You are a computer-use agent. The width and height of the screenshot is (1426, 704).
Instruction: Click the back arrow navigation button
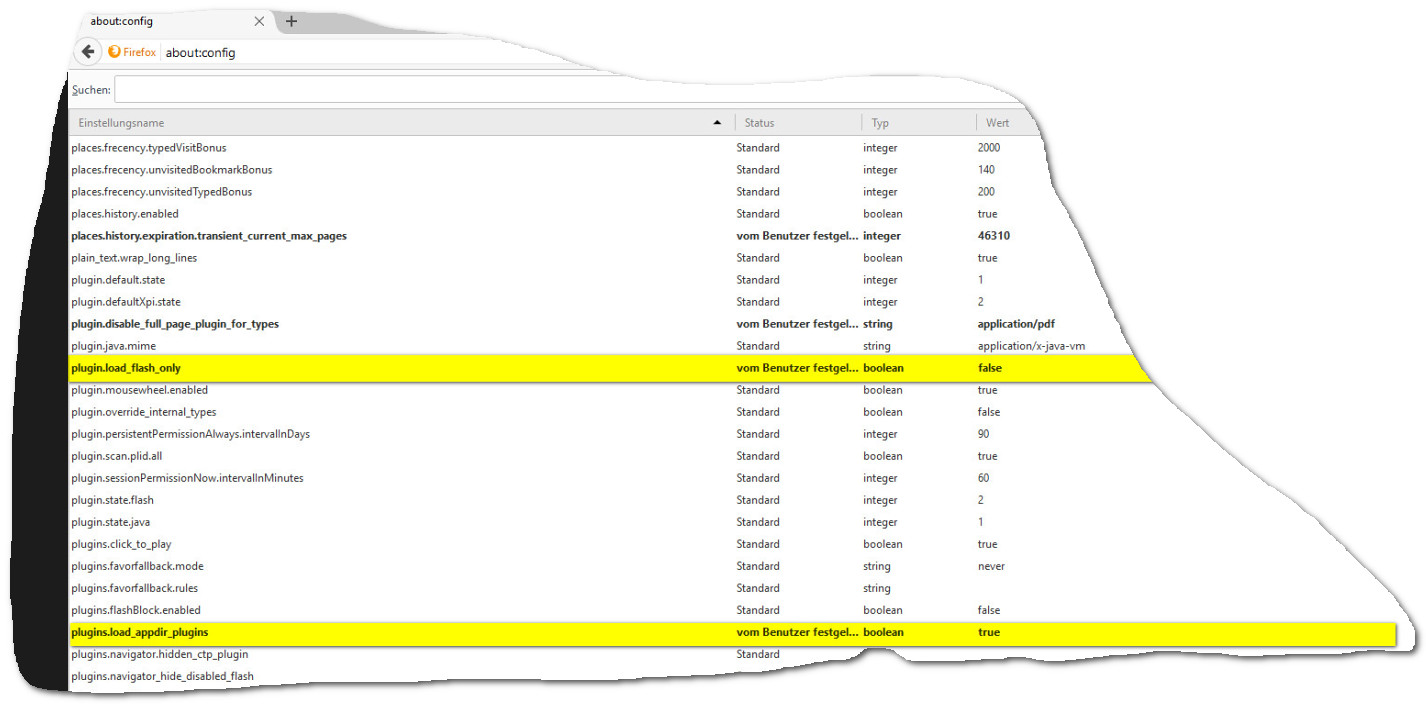pyautogui.click(x=88, y=52)
